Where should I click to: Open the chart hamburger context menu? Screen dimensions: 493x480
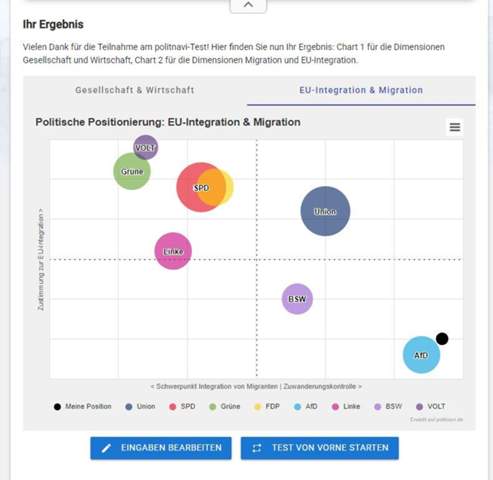tap(455, 127)
